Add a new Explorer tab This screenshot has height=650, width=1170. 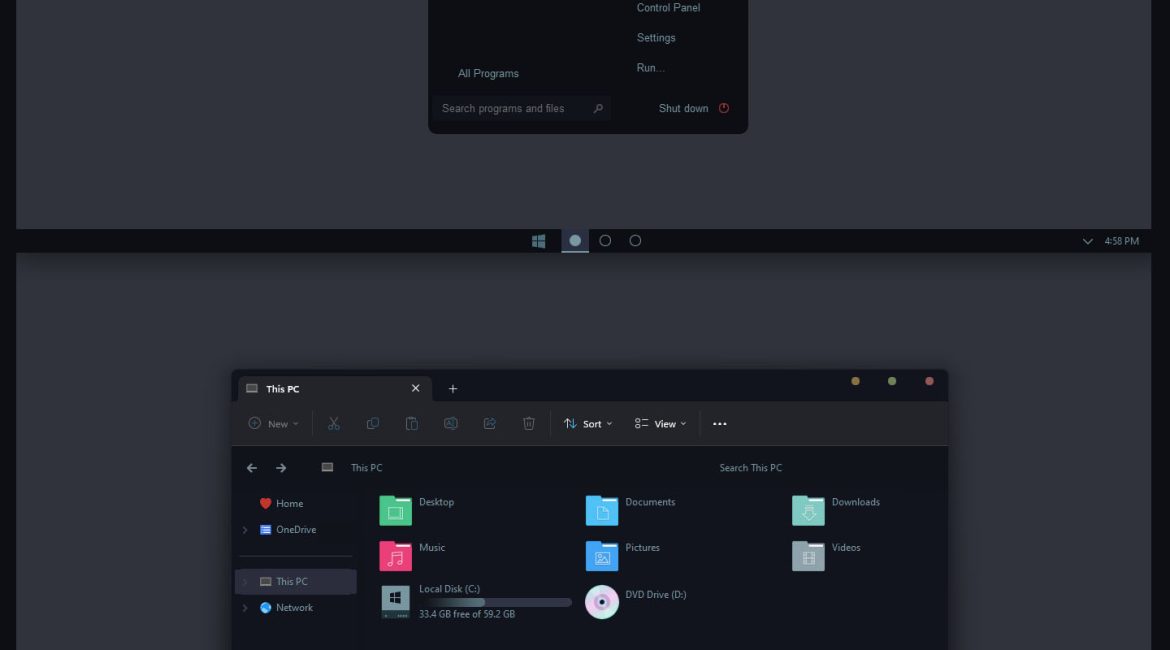click(x=453, y=389)
